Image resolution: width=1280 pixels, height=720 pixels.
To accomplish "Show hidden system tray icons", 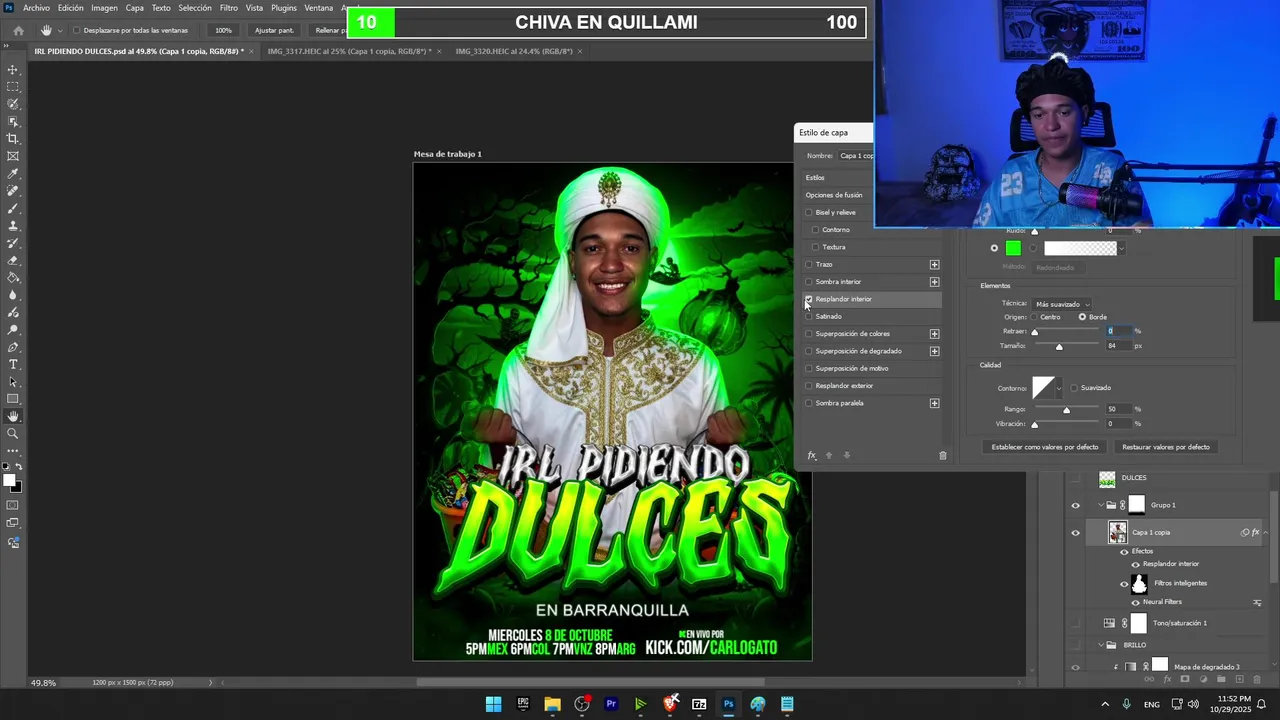I will tap(1105, 704).
